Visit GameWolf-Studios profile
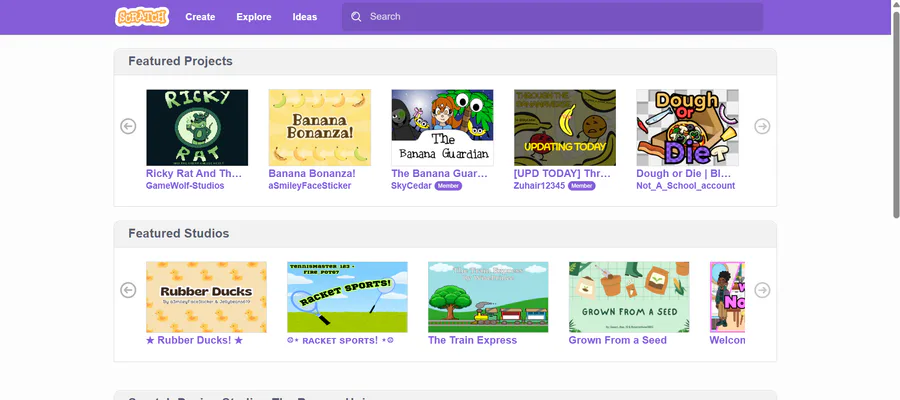The width and height of the screenshot is (900, 400). 185,186
